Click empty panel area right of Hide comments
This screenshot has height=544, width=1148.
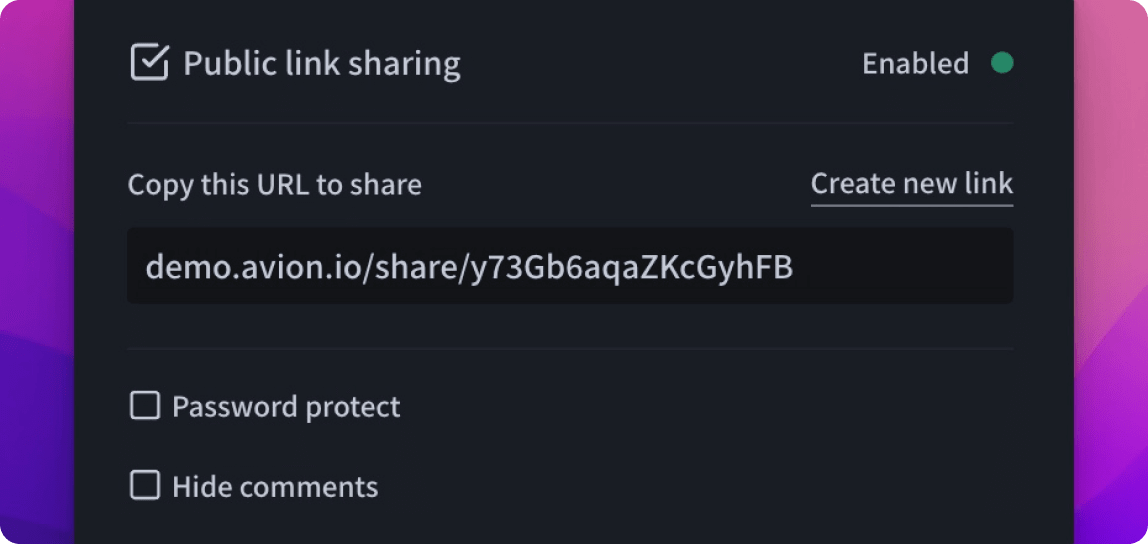click(x=700, y=487)
